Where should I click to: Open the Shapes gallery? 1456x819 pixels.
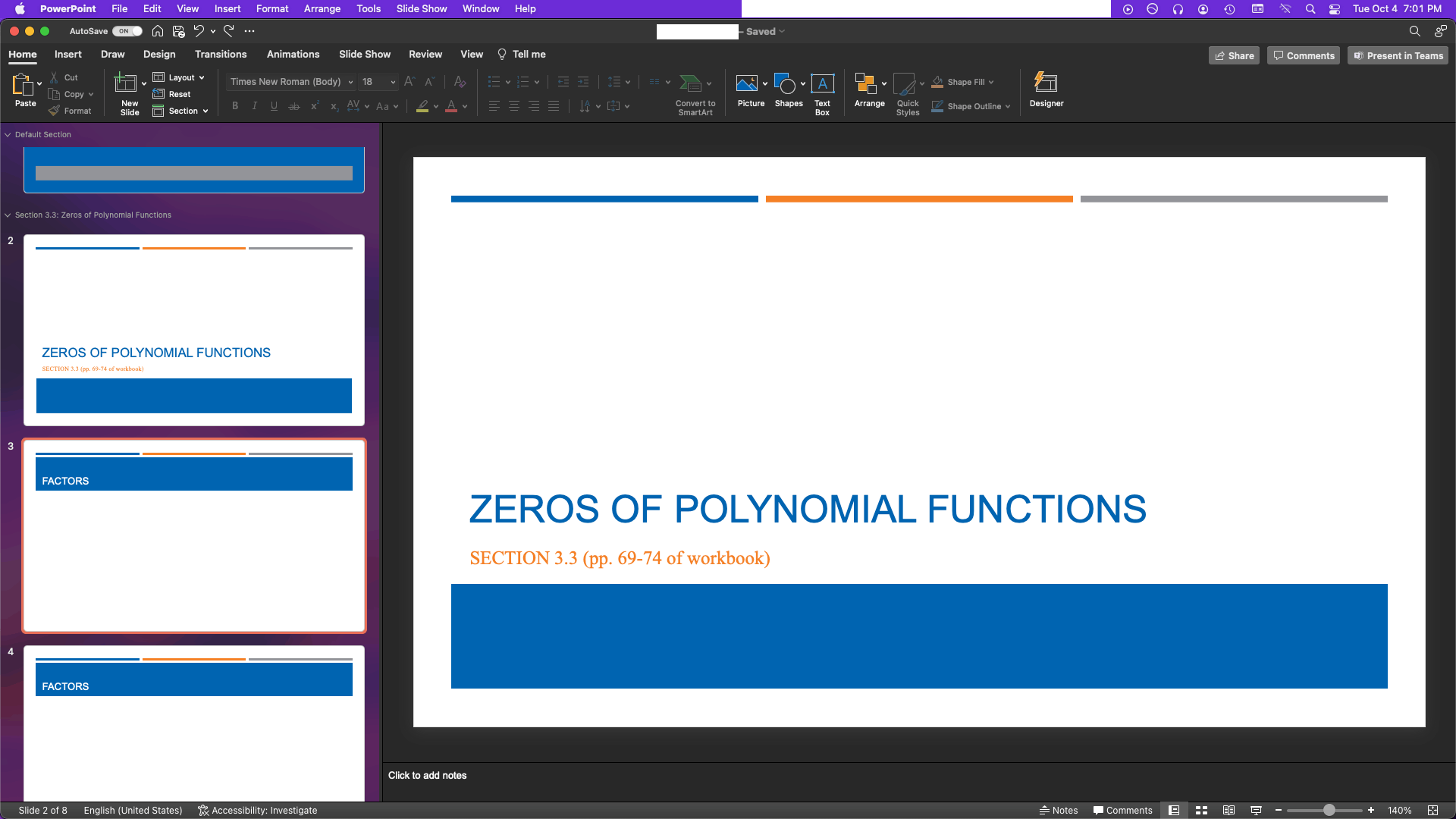[x=785, y=83]
